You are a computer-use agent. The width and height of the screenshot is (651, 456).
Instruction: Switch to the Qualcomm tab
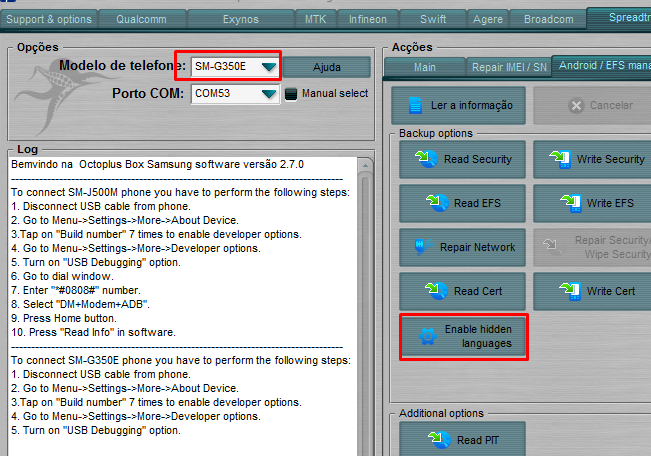tap(142, 19)
